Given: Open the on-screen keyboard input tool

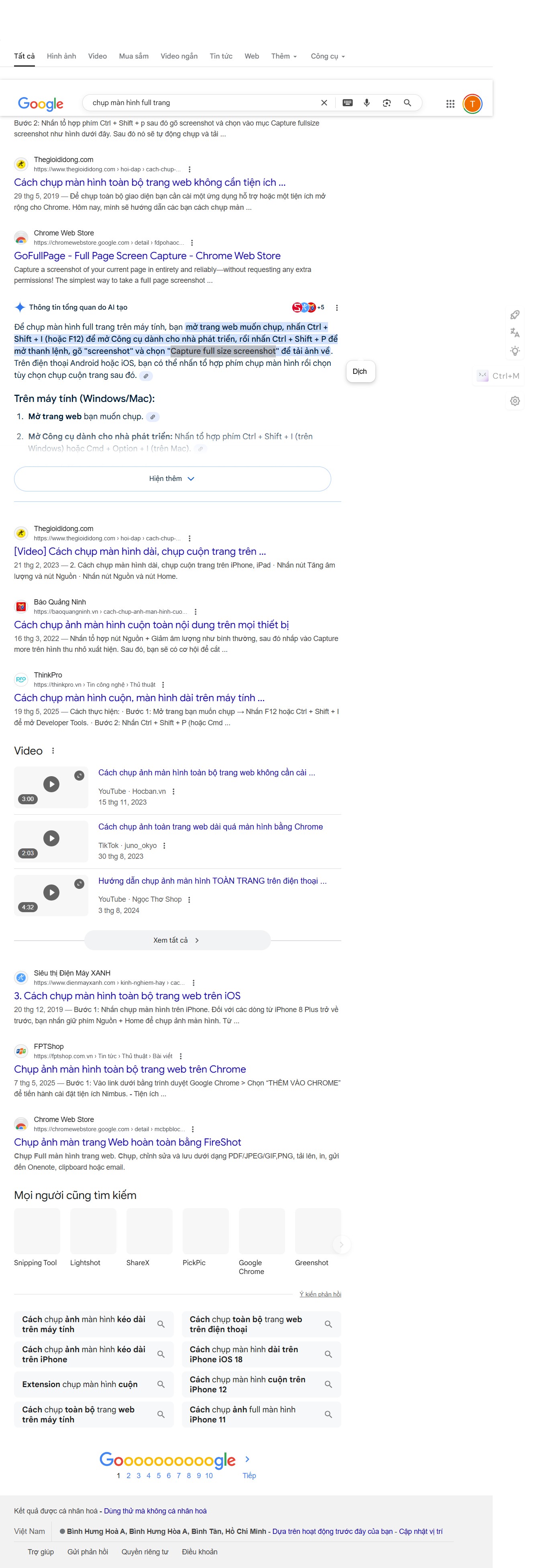Looking at the screenshot, I should coord(347,103).
